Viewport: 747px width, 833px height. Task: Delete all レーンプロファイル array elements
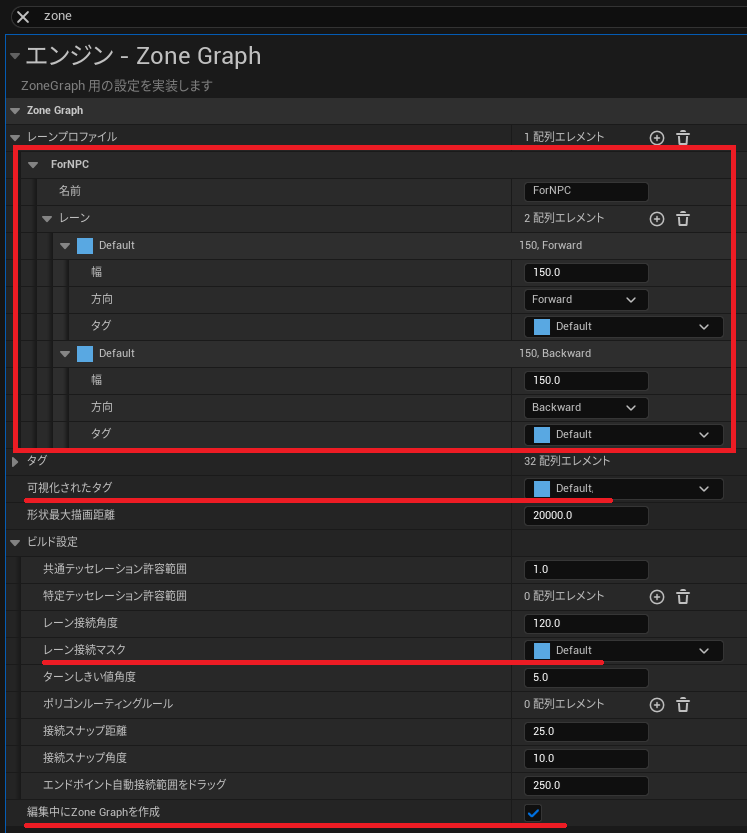point(683,138)
